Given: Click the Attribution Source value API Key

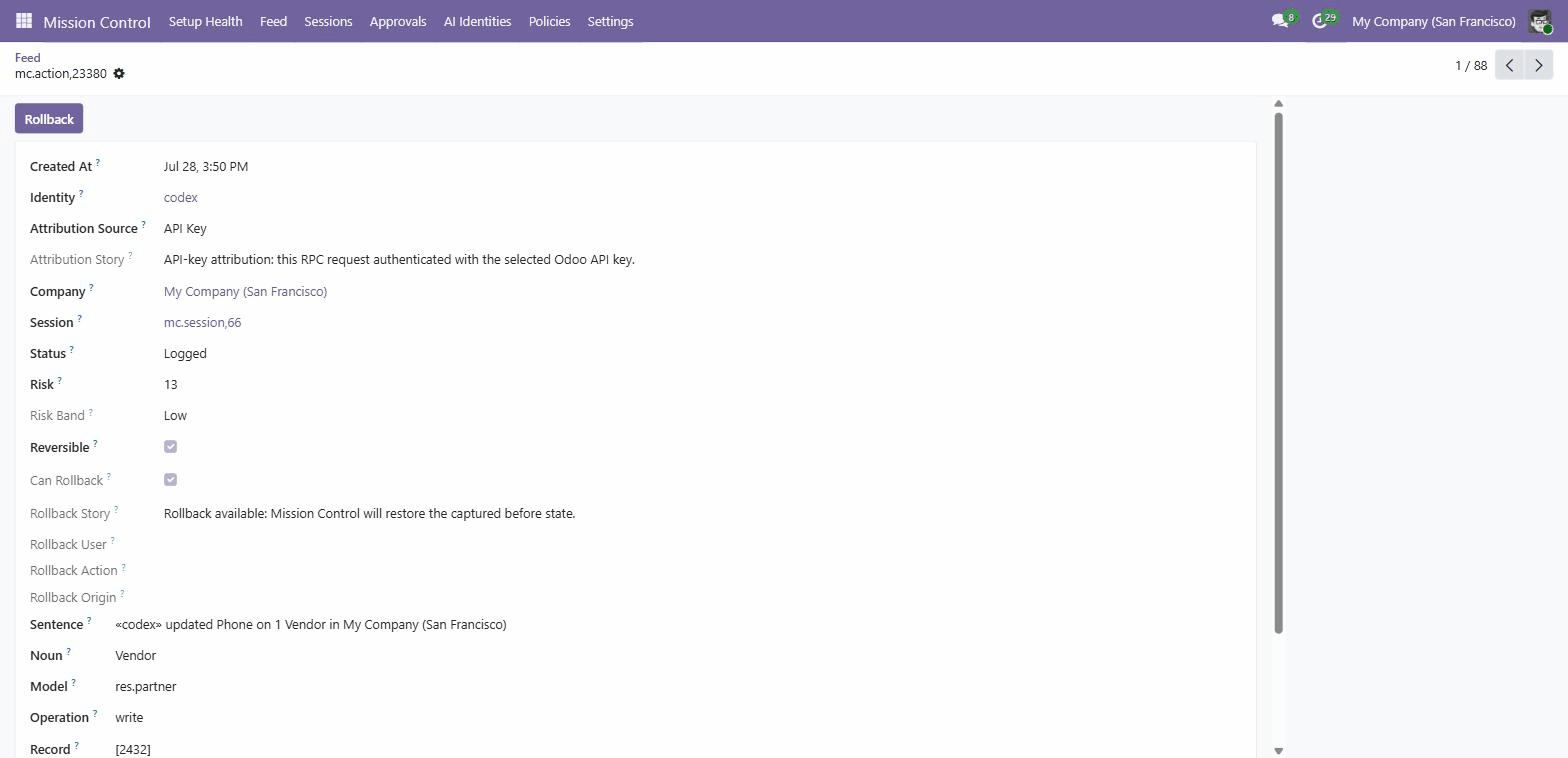Looking at the screenshot, I should (185, 228).
